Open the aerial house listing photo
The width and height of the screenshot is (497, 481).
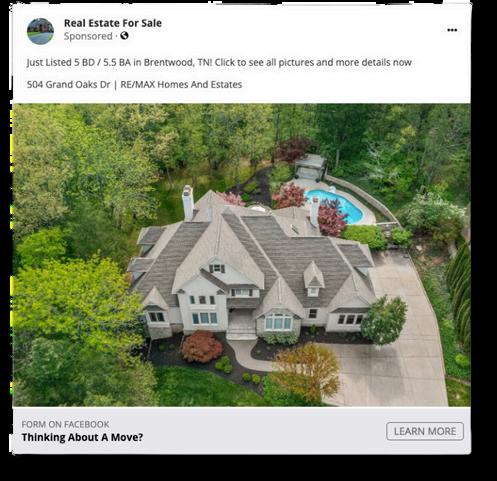tap(242, 255)
